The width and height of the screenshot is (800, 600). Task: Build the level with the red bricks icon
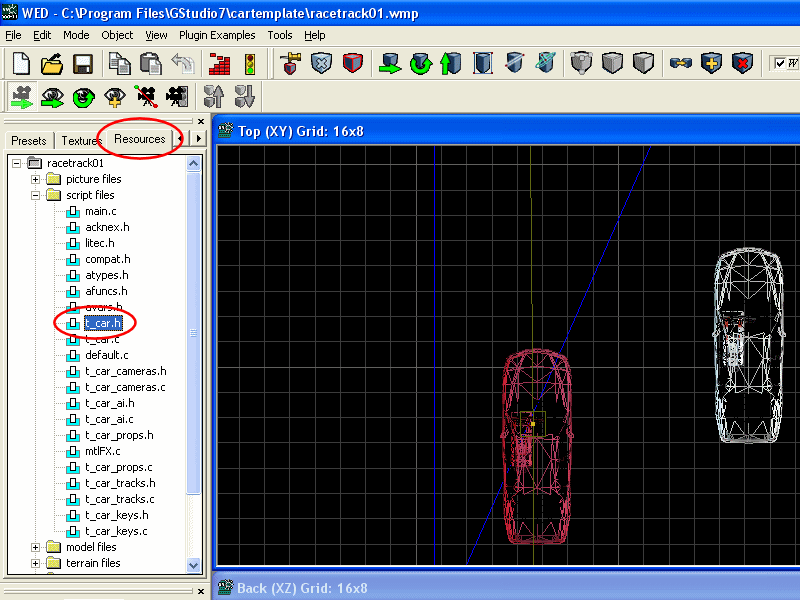pos(219,64)
